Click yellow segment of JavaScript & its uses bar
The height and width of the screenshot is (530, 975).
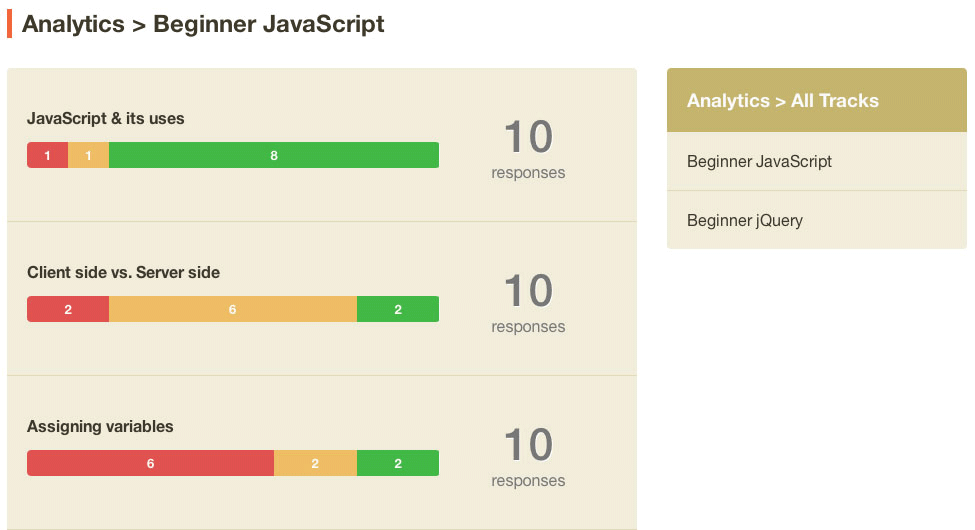(88, 155)
